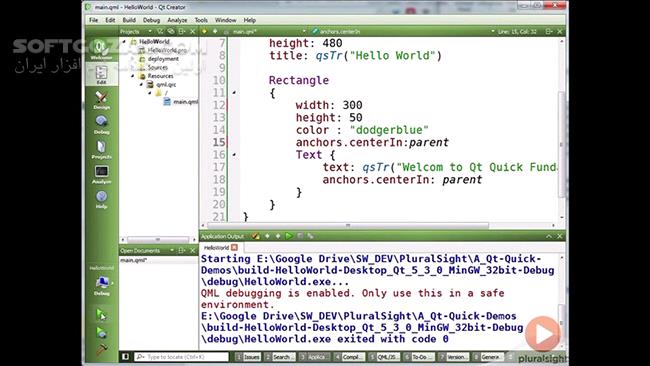Clear the Application Output pane
This screenshot has height=366, width=650.
click(256, 236)
